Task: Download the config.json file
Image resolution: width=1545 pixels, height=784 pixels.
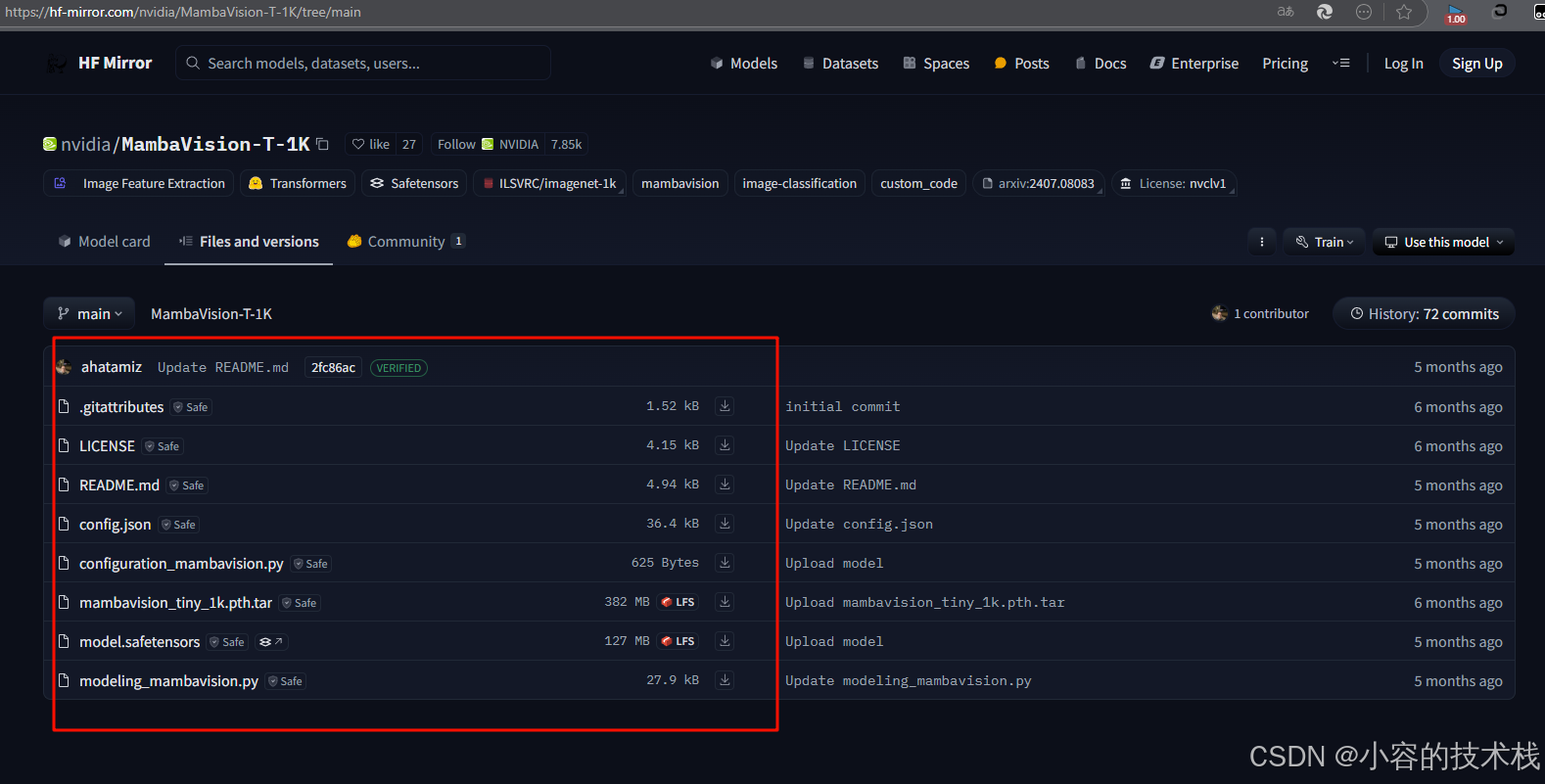Action: tap(725, 524)
